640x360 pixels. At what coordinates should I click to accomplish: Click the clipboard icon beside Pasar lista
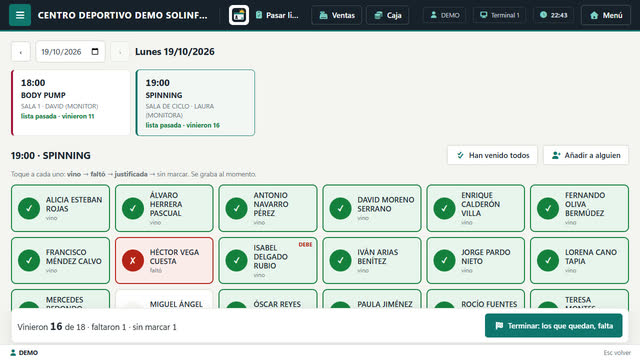(259, 15)
